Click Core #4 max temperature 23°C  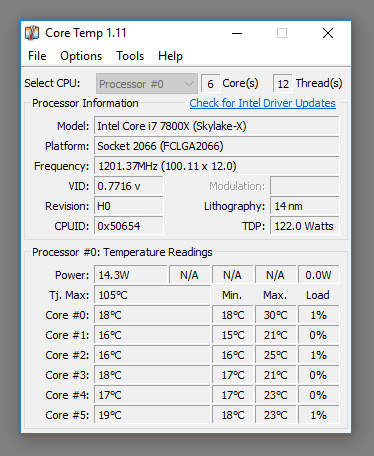click(275, 395)
